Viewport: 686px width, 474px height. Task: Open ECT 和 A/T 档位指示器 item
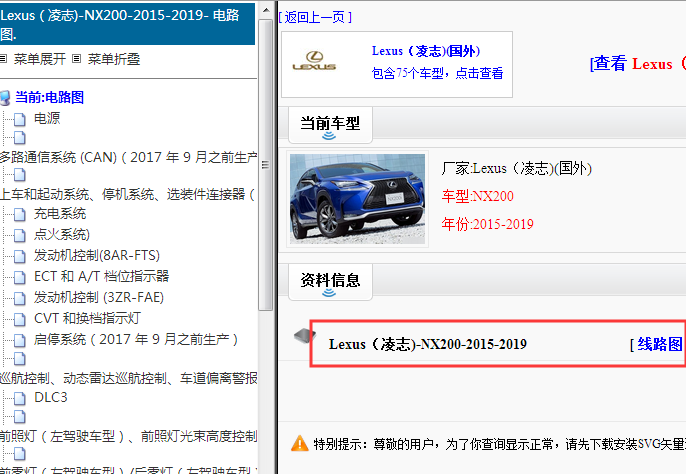tap(102, 277)
